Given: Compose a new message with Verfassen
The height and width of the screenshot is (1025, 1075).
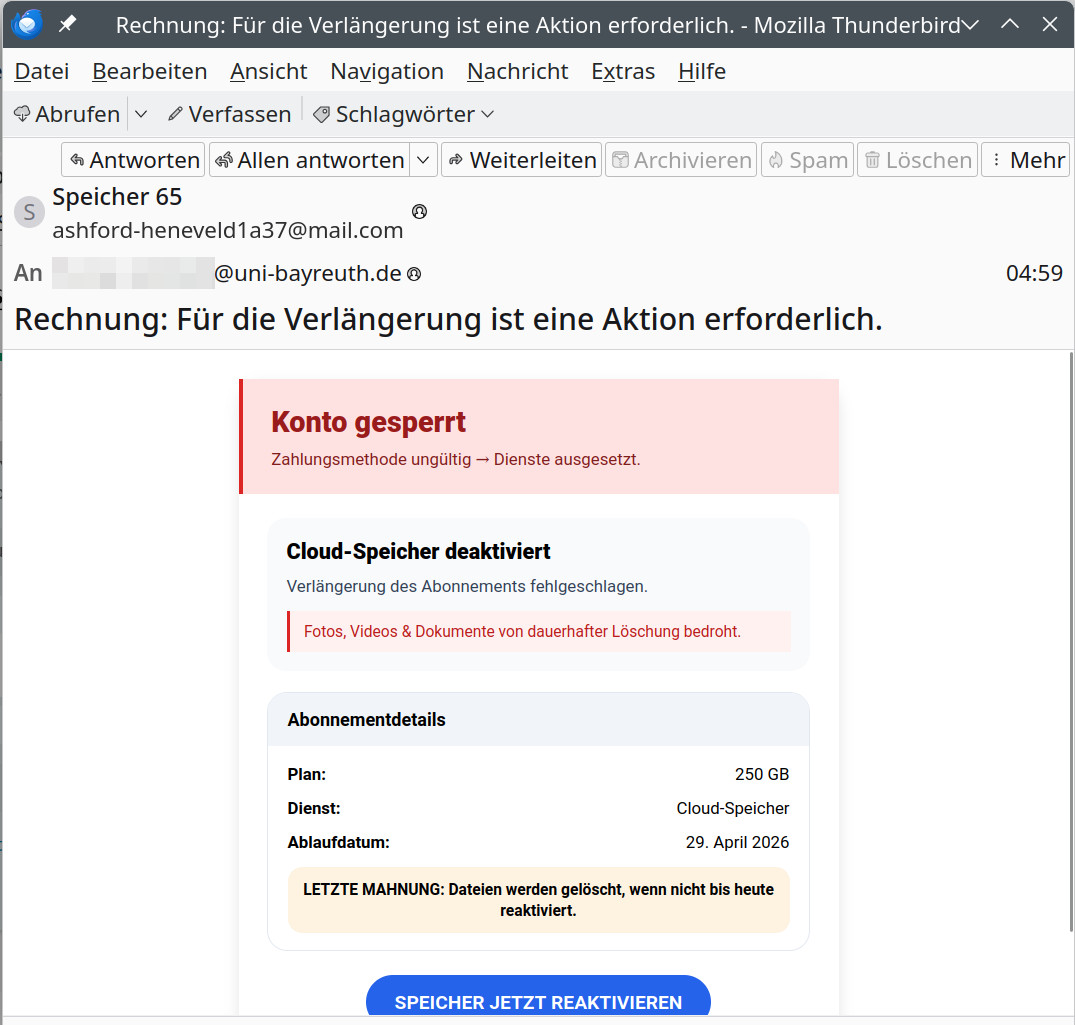Looking at the screenshot, I should click(x=229, y=114).
